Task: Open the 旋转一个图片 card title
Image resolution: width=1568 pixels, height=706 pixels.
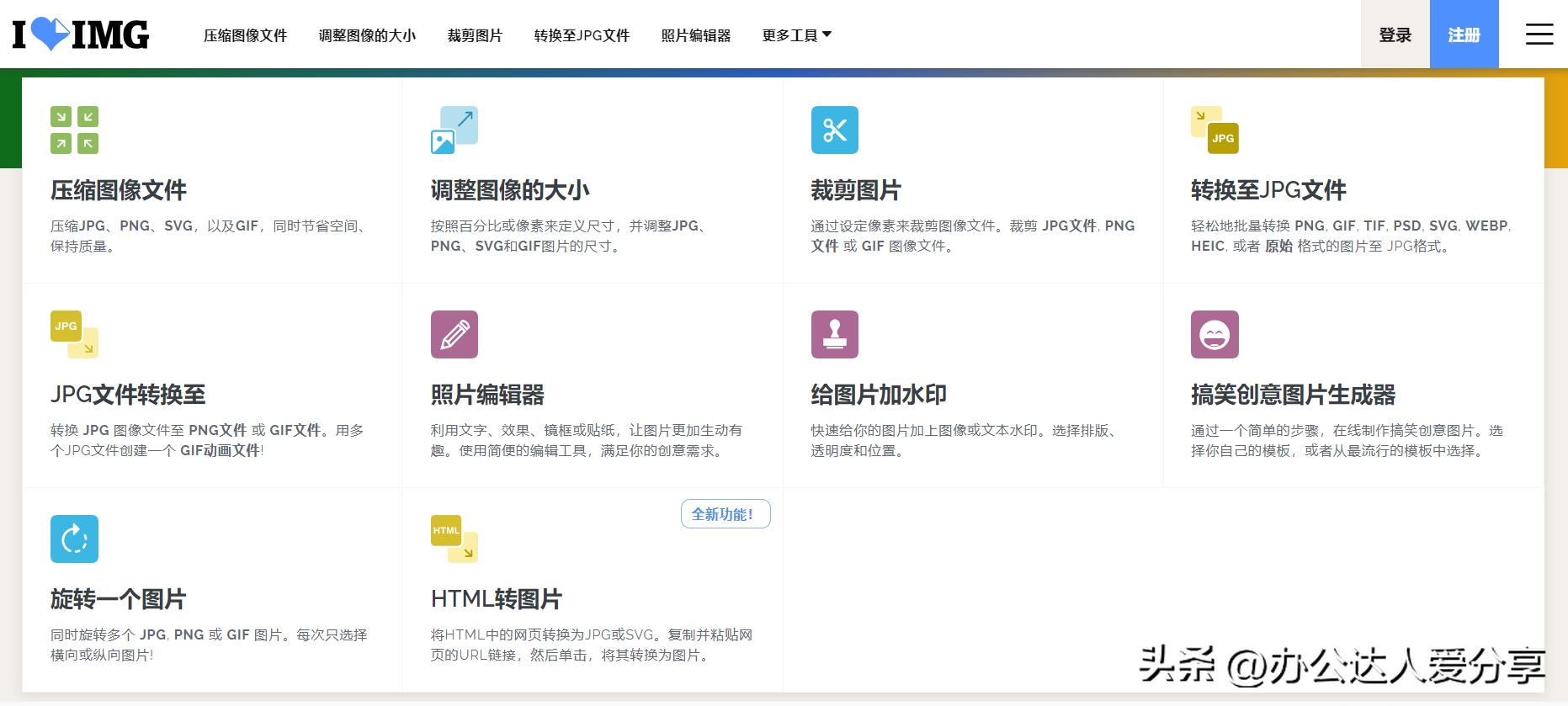Action: [119, 599]
